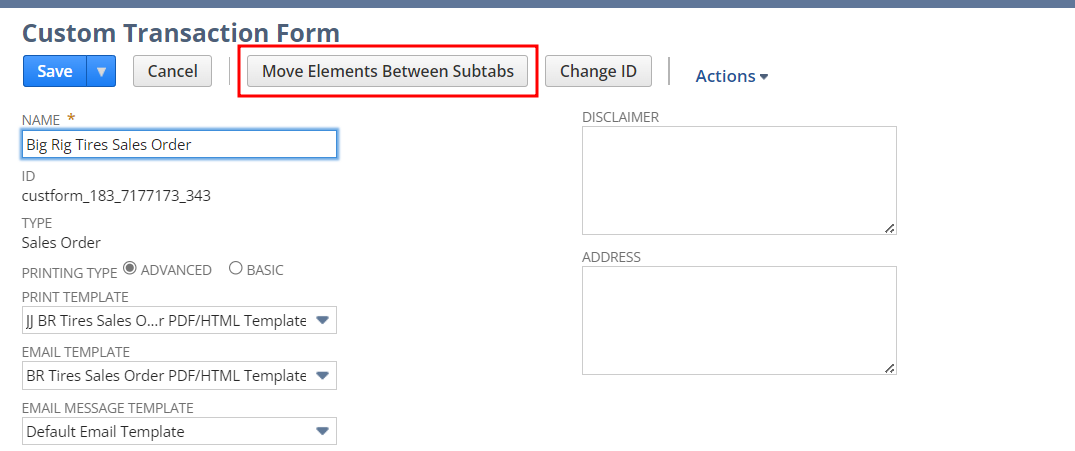The image size is (1075, 451).
Task: Click the DISCLAIMER field label
Action: [x=620, y=117]
